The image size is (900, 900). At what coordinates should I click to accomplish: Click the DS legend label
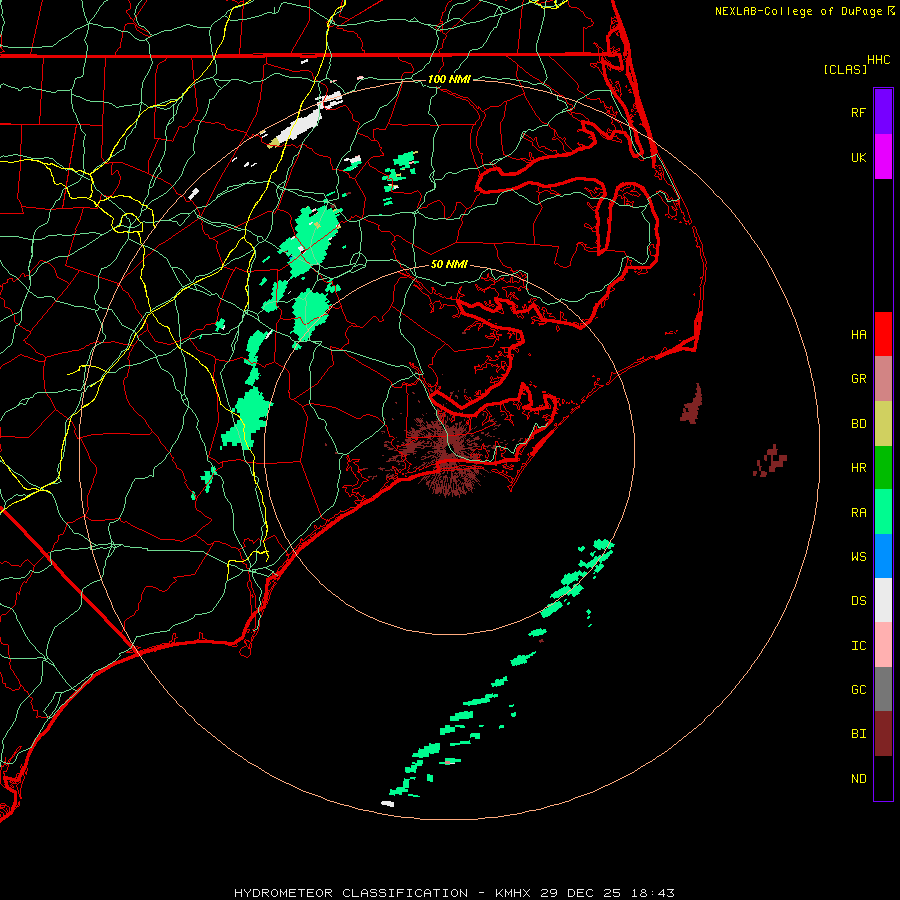pyautogui.click(x=858, y=601)
